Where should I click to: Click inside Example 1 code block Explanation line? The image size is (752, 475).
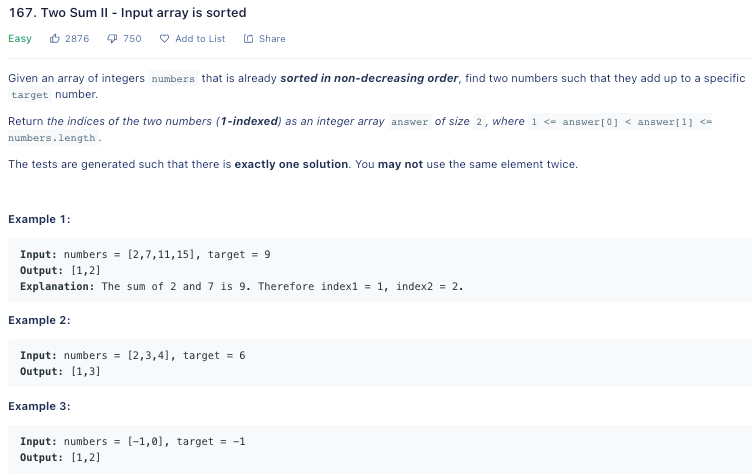[x=241, y=286]
